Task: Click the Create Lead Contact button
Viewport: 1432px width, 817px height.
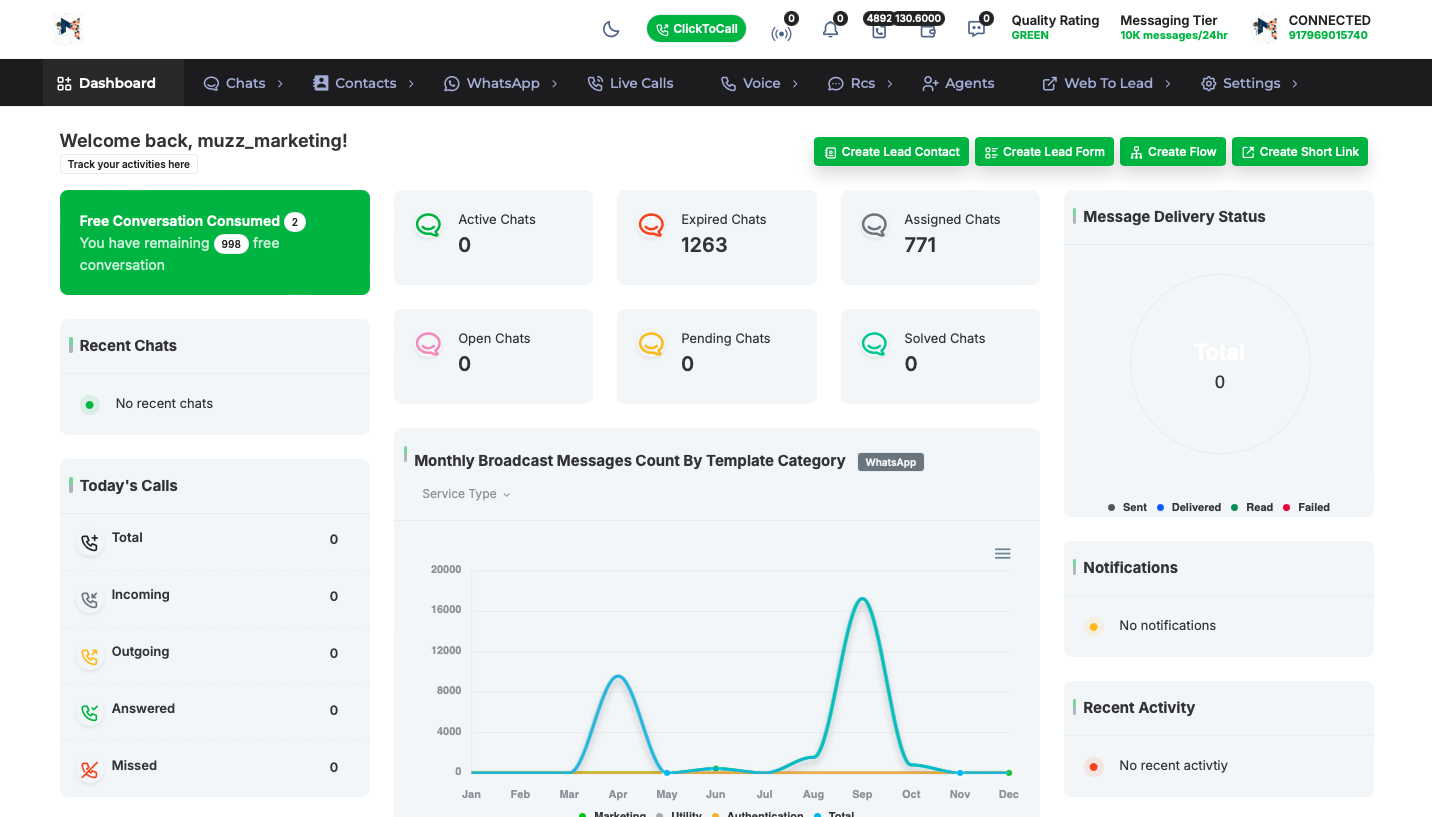Action: coord(891,152)
